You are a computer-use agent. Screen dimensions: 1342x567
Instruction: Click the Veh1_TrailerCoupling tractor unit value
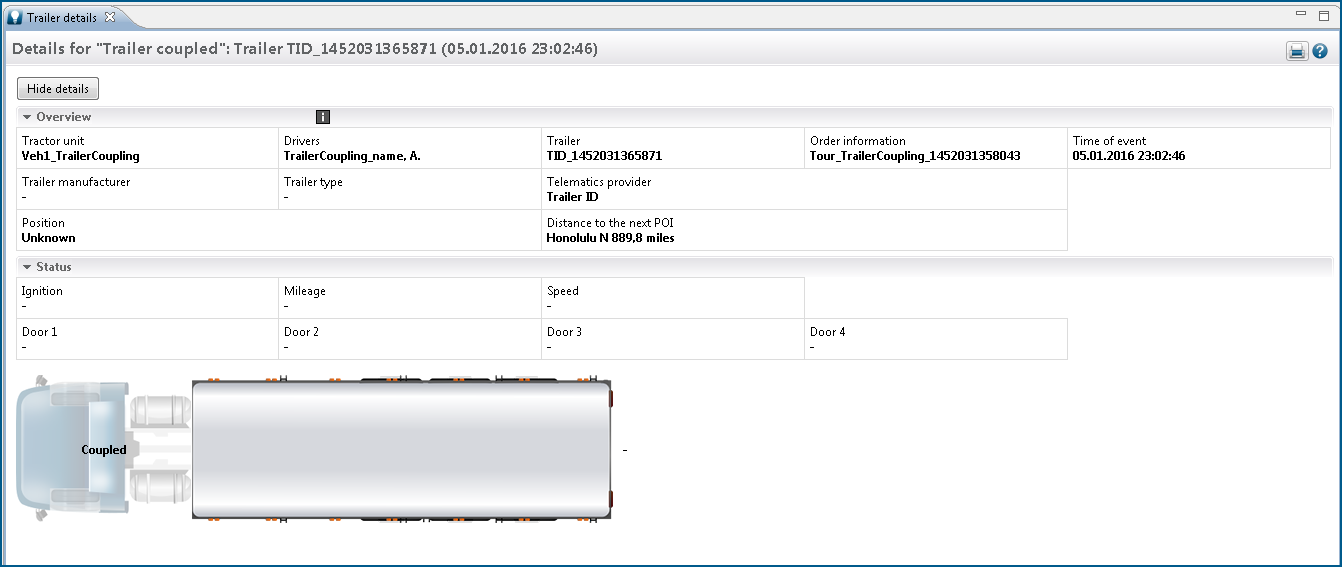pyautogui.click(x=80, y=156)
